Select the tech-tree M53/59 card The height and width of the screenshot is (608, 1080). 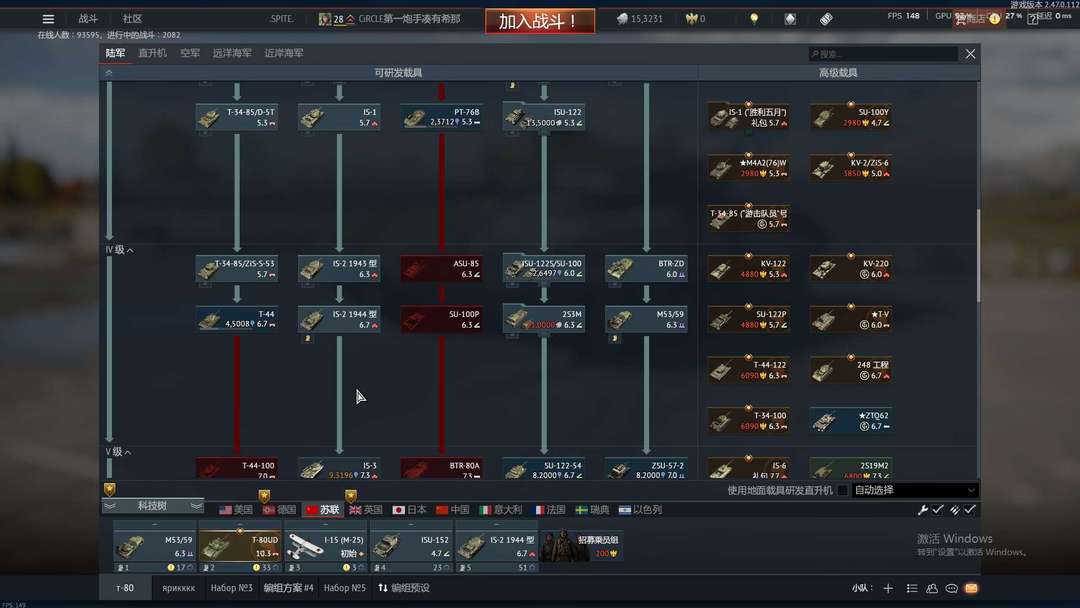pyautogui.click(x=646, y=319)
